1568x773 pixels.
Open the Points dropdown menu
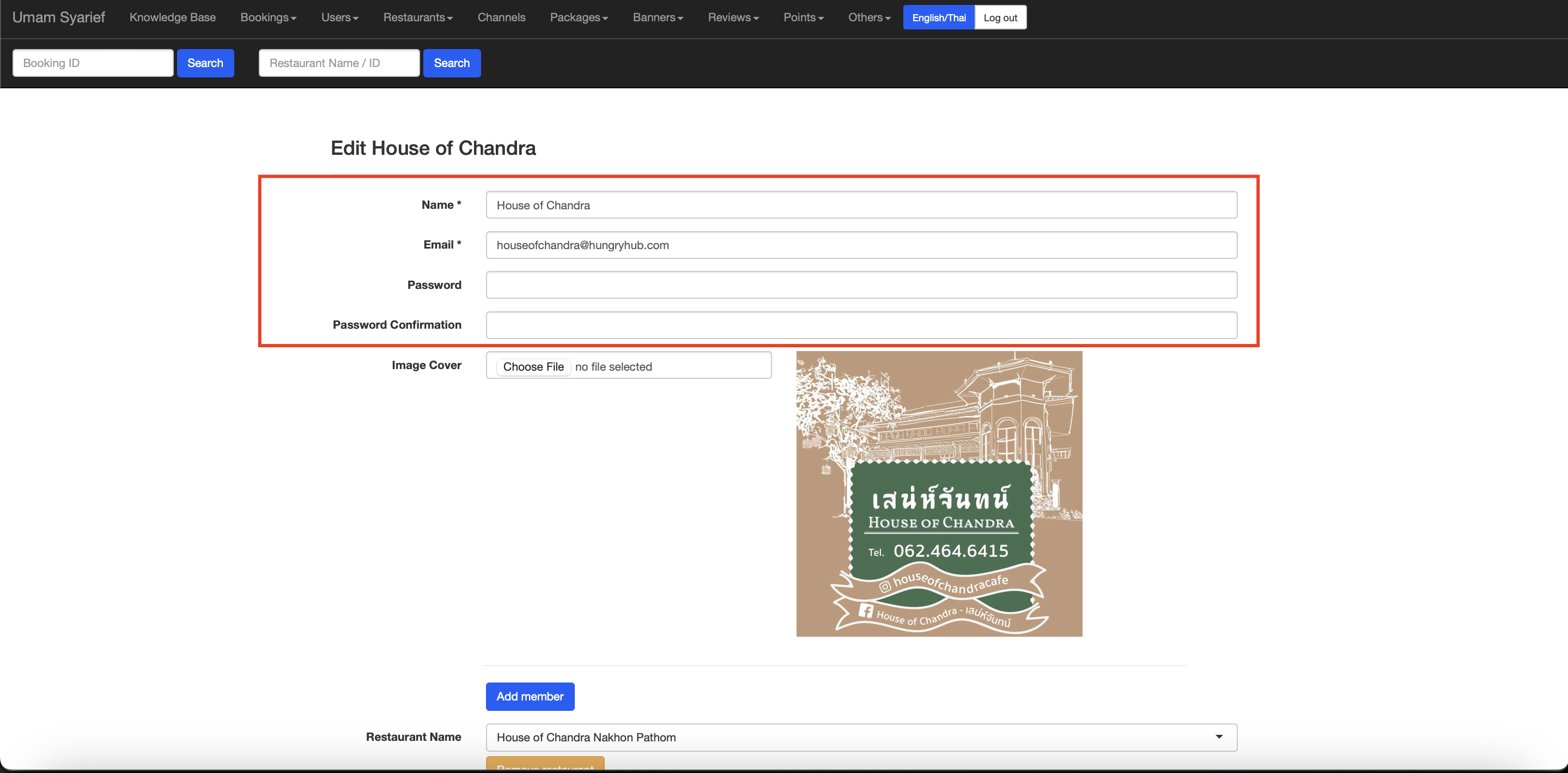pyautogui.click(x=803, y=17)
